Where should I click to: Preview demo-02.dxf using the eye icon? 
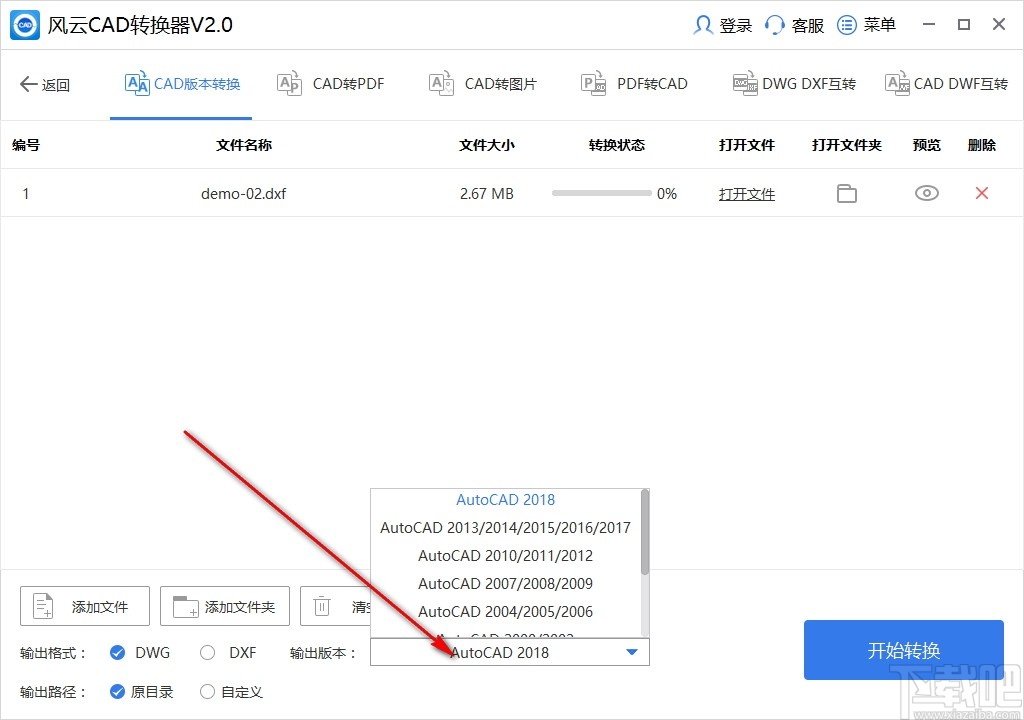pos(926,193)
